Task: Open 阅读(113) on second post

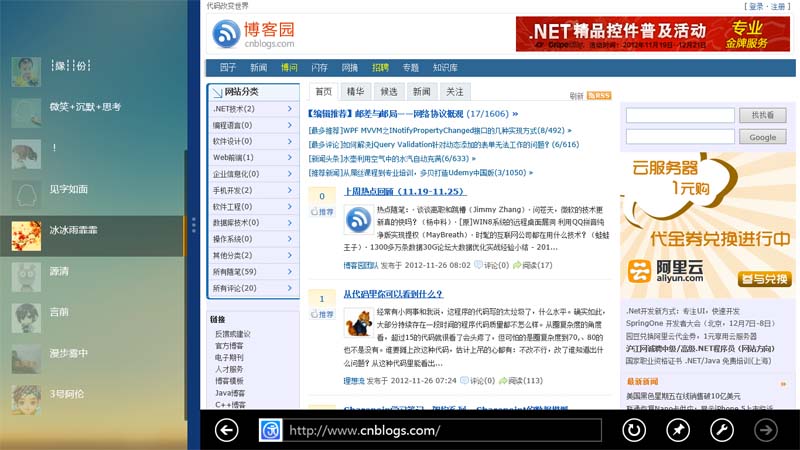Action: click(x=521, y=381)
